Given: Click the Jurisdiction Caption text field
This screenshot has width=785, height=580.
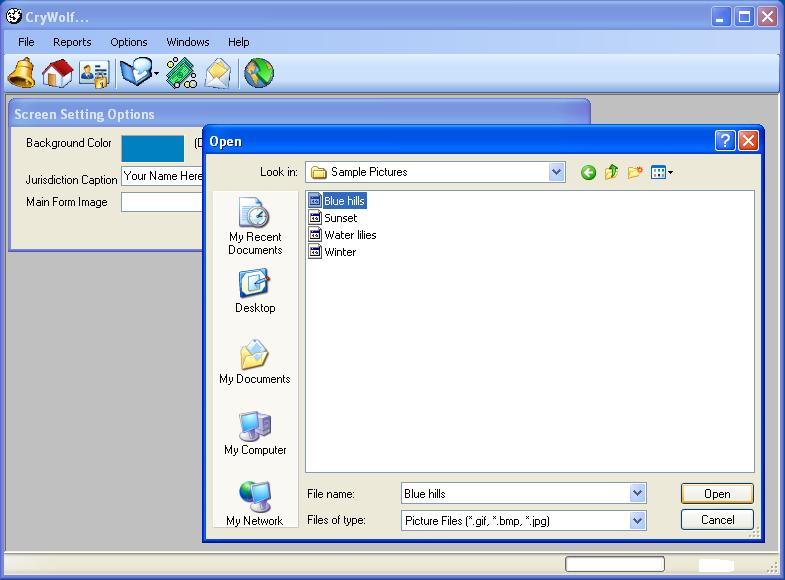Looking at the screenshot, I should click(162, 176).
